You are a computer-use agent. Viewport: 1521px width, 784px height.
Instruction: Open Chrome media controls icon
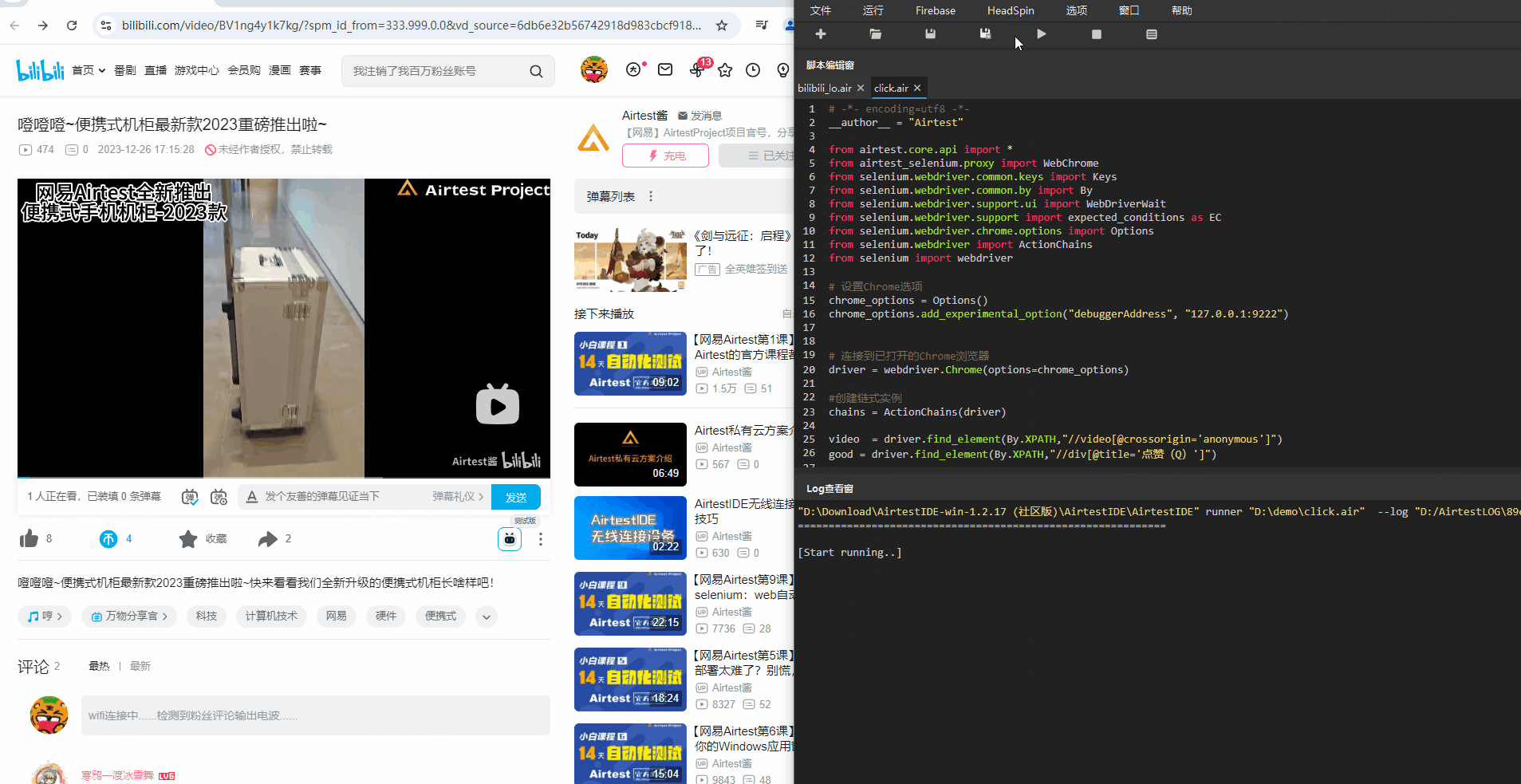(x=762, y=26)
